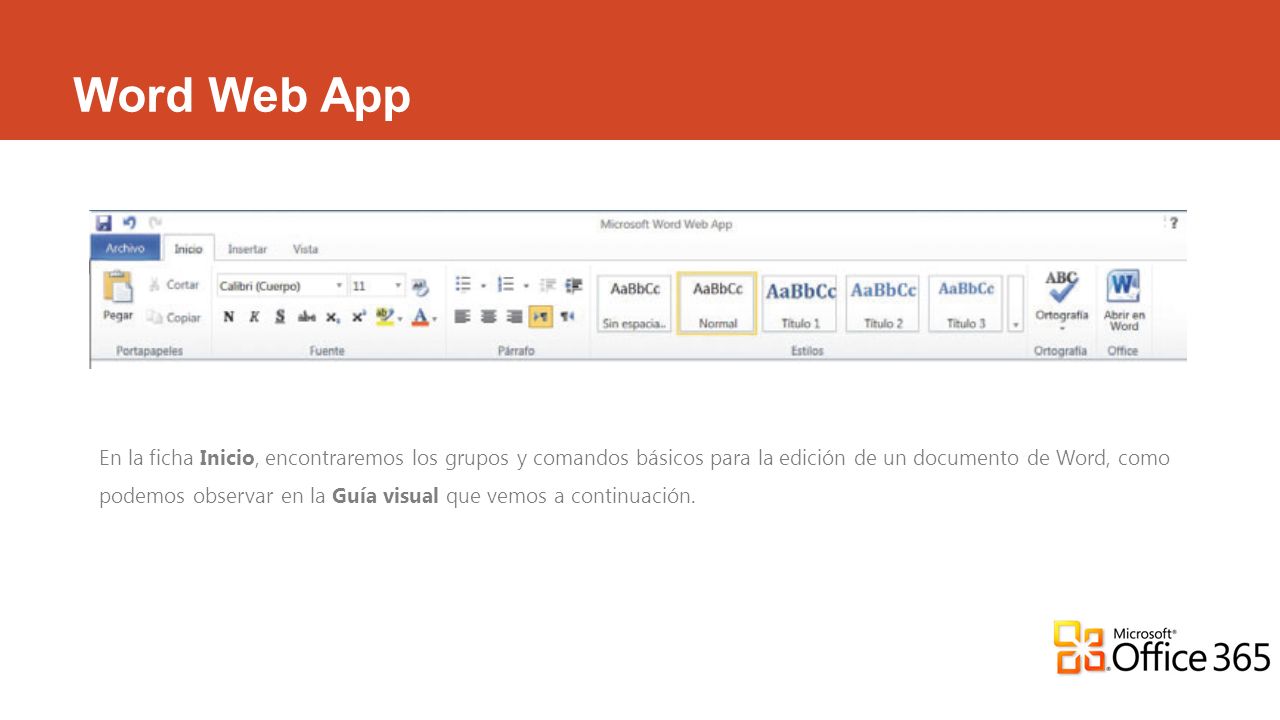1280x720 pixels.
Task: Click the numbered list icon
Action: click(x=506, y=285)
